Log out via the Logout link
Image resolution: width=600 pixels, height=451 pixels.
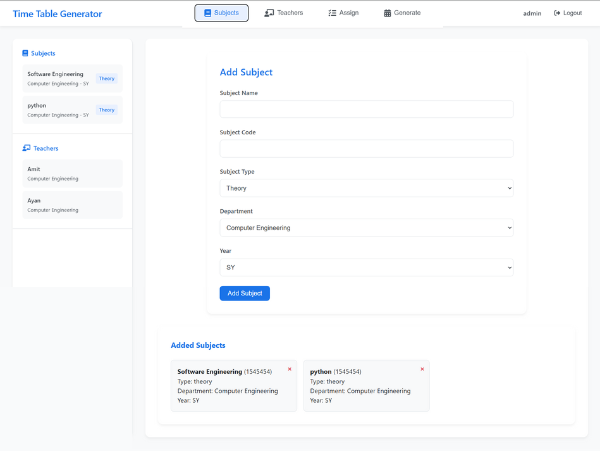coord(568,13)
